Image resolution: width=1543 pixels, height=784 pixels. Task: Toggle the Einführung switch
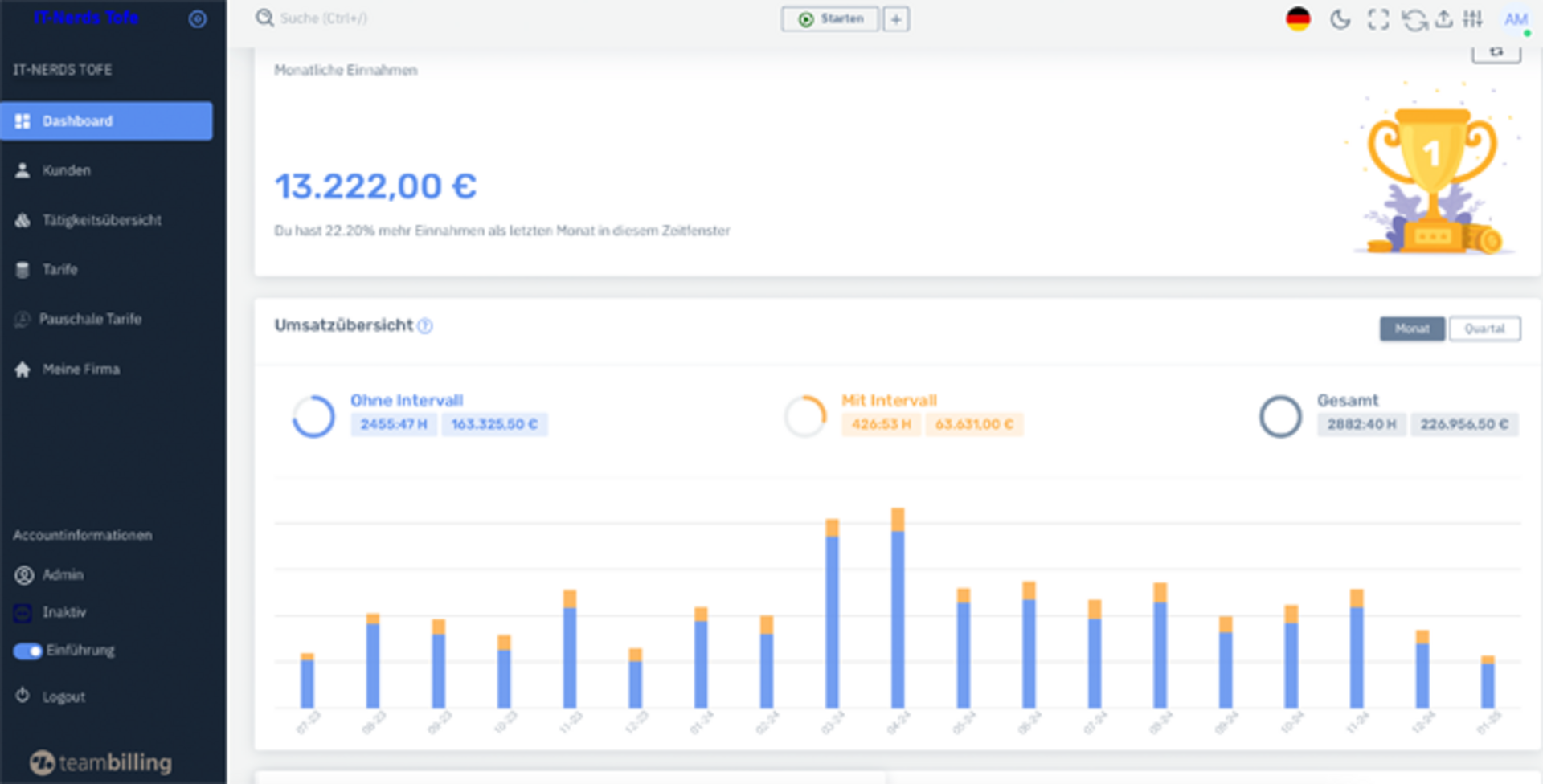click(28, 651)
